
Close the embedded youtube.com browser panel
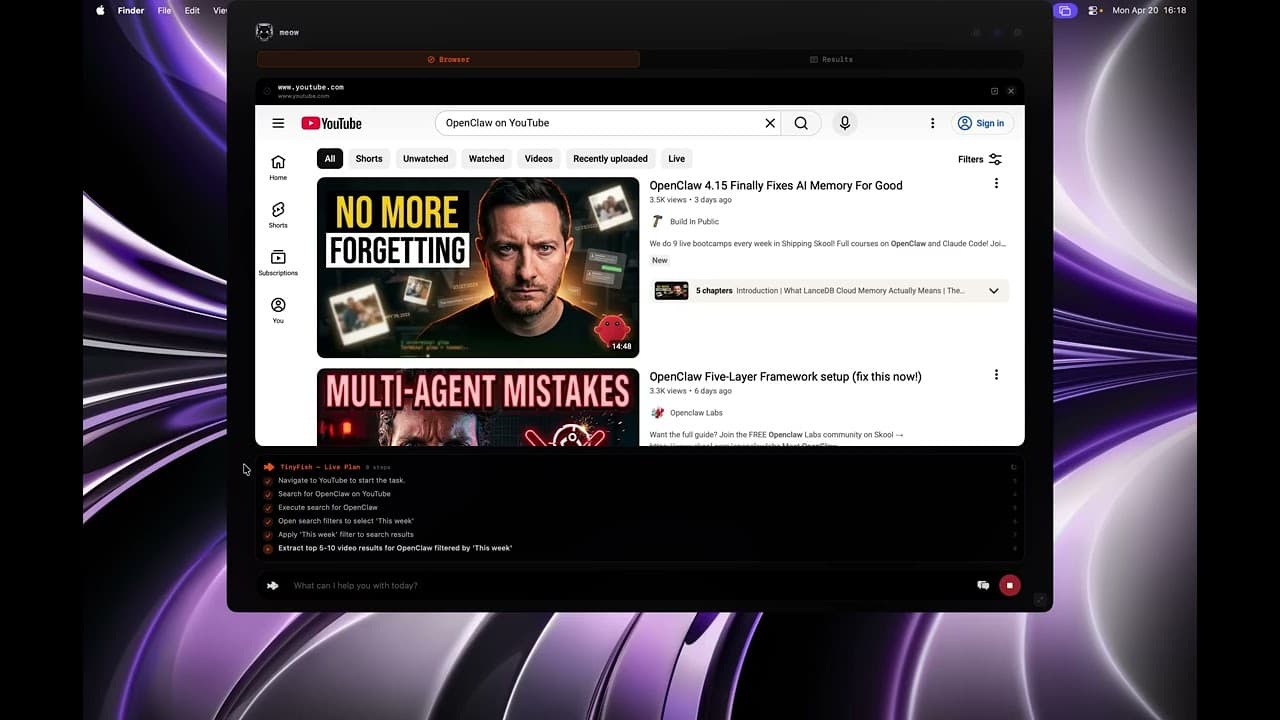tap(1011, 91)
